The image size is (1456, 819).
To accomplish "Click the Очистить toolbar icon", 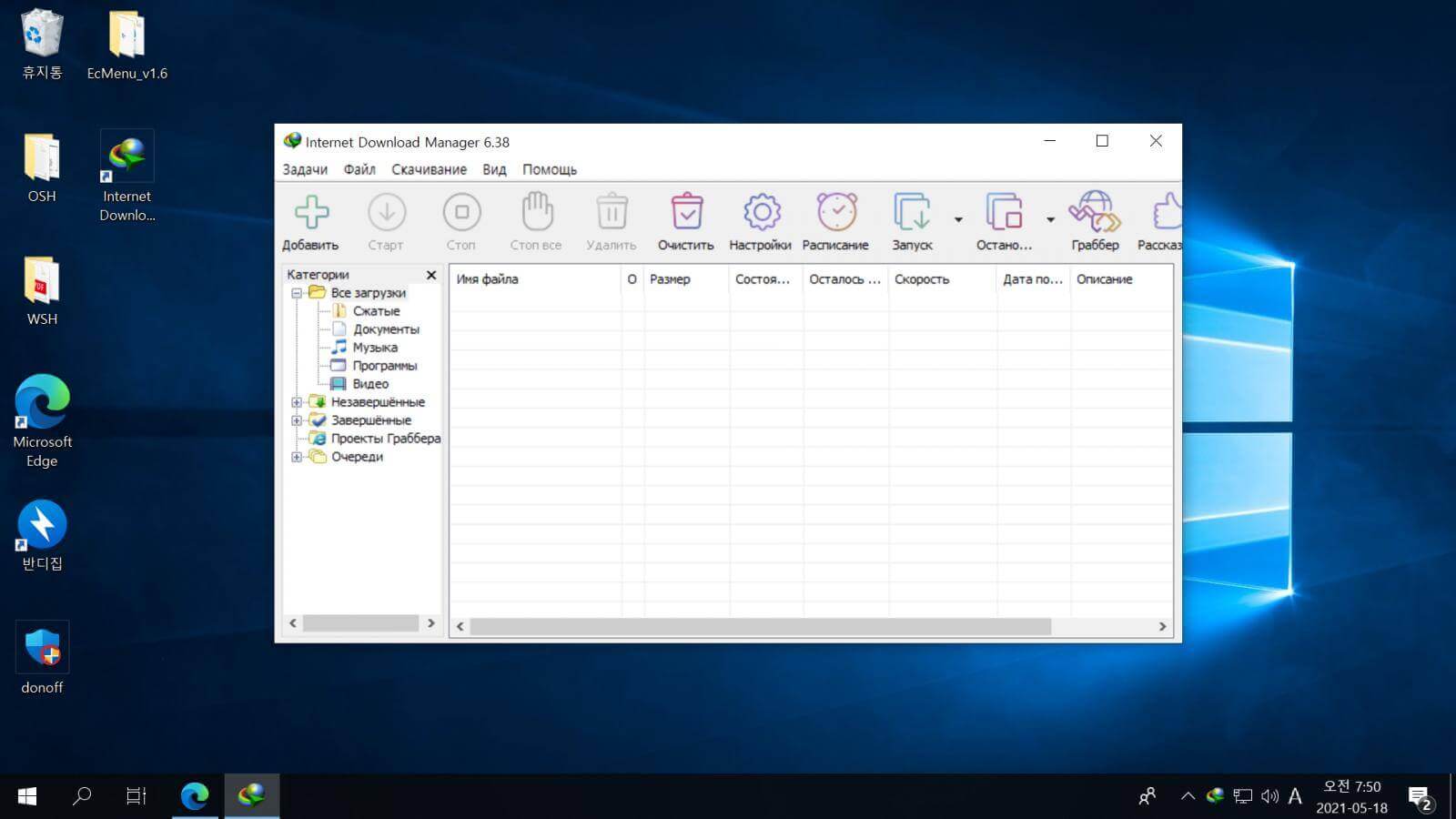I will tap(686, 211).
